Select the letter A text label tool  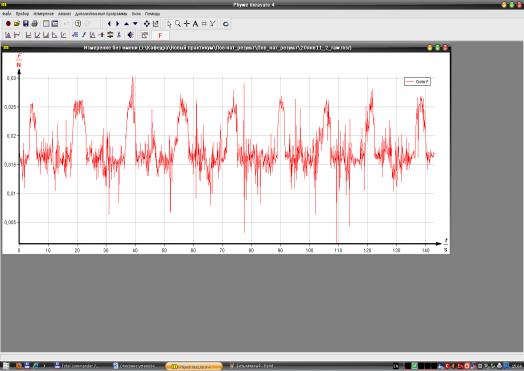point(195,24)
